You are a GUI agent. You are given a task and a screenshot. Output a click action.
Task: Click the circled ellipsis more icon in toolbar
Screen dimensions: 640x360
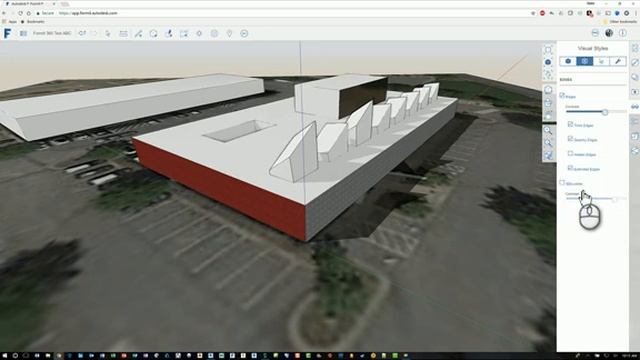(x=244, y=33)
